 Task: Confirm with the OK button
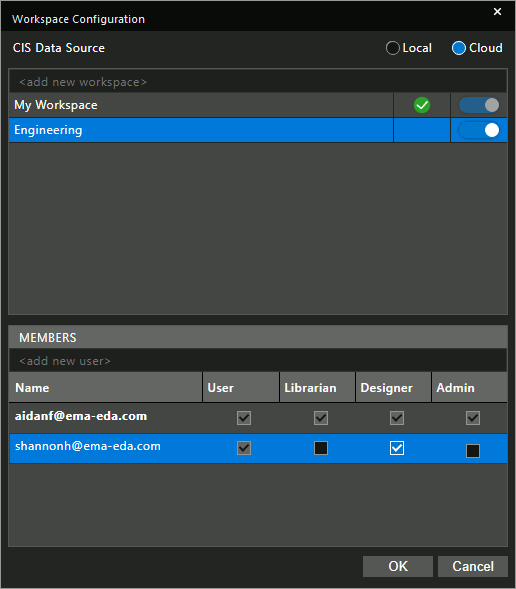tap(398, 566)
